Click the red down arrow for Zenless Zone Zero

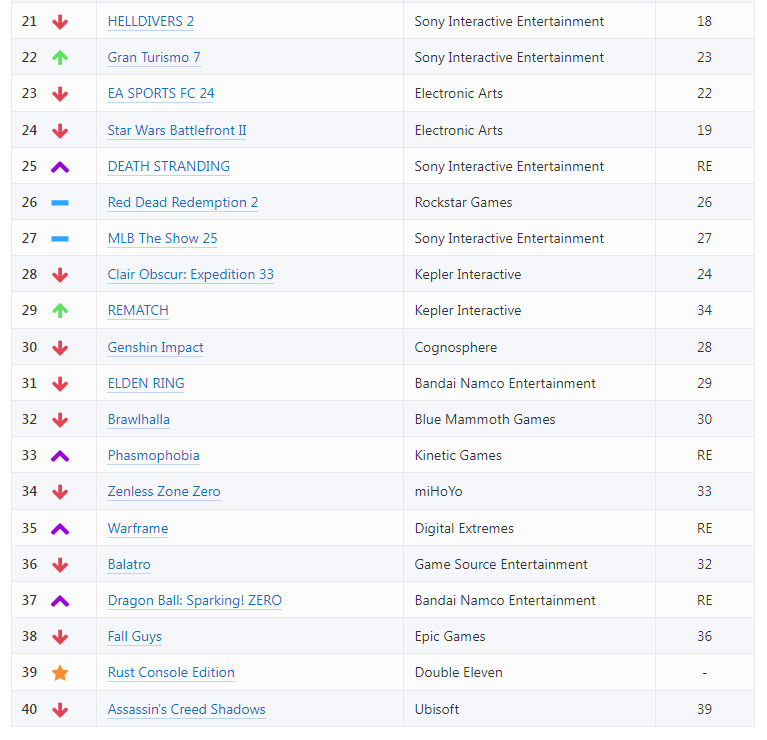[60, 492]
